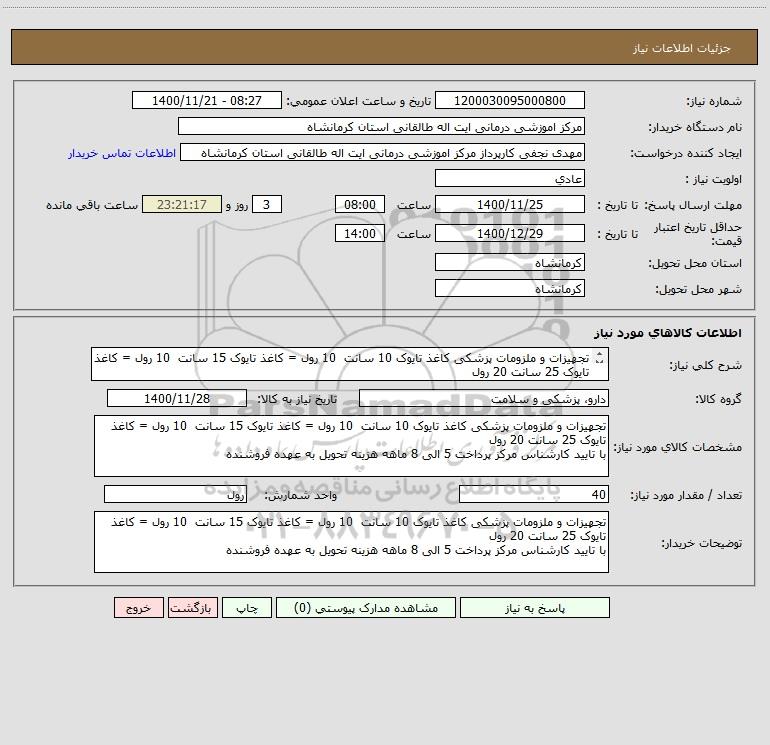770x745 pixels.
Task: Click the request creator field 'مهدی نجفی'
Action: (x=383, y=152)
